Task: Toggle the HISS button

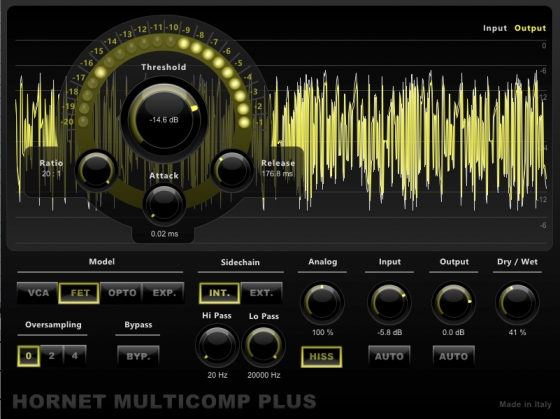Action: (321, 356)
